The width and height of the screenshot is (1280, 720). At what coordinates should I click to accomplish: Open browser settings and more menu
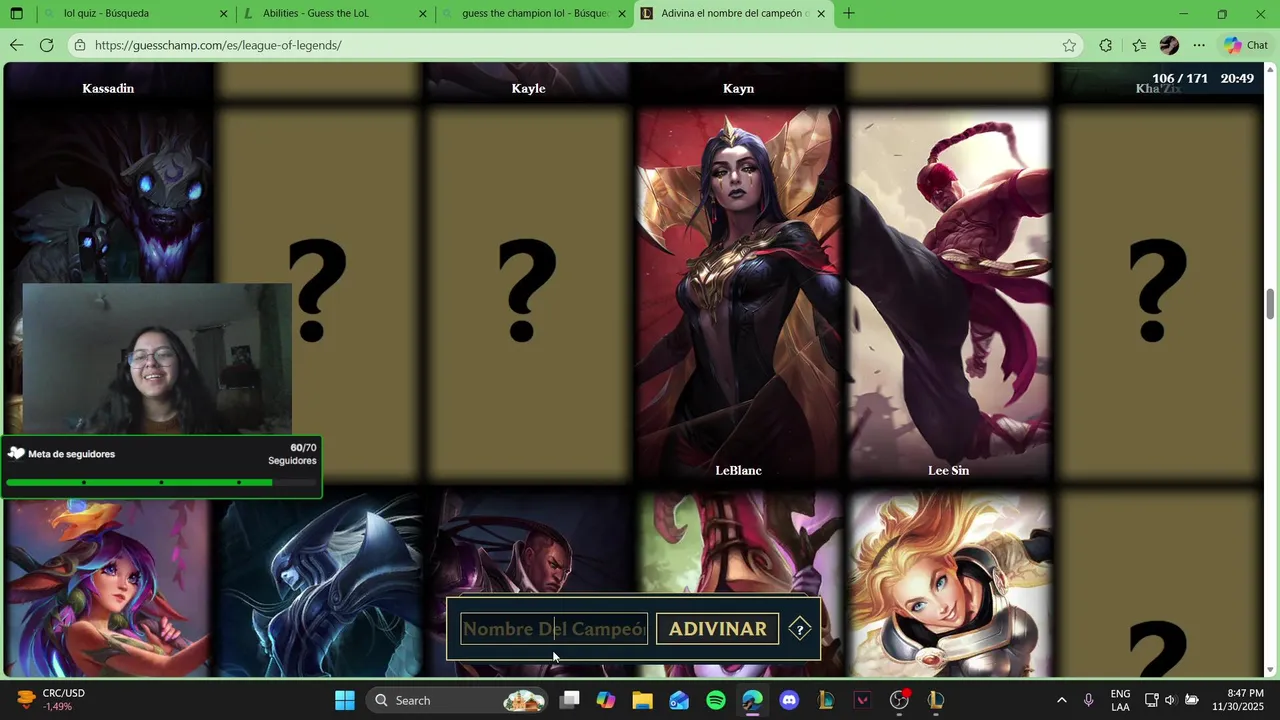click(x=1199, y=45)
